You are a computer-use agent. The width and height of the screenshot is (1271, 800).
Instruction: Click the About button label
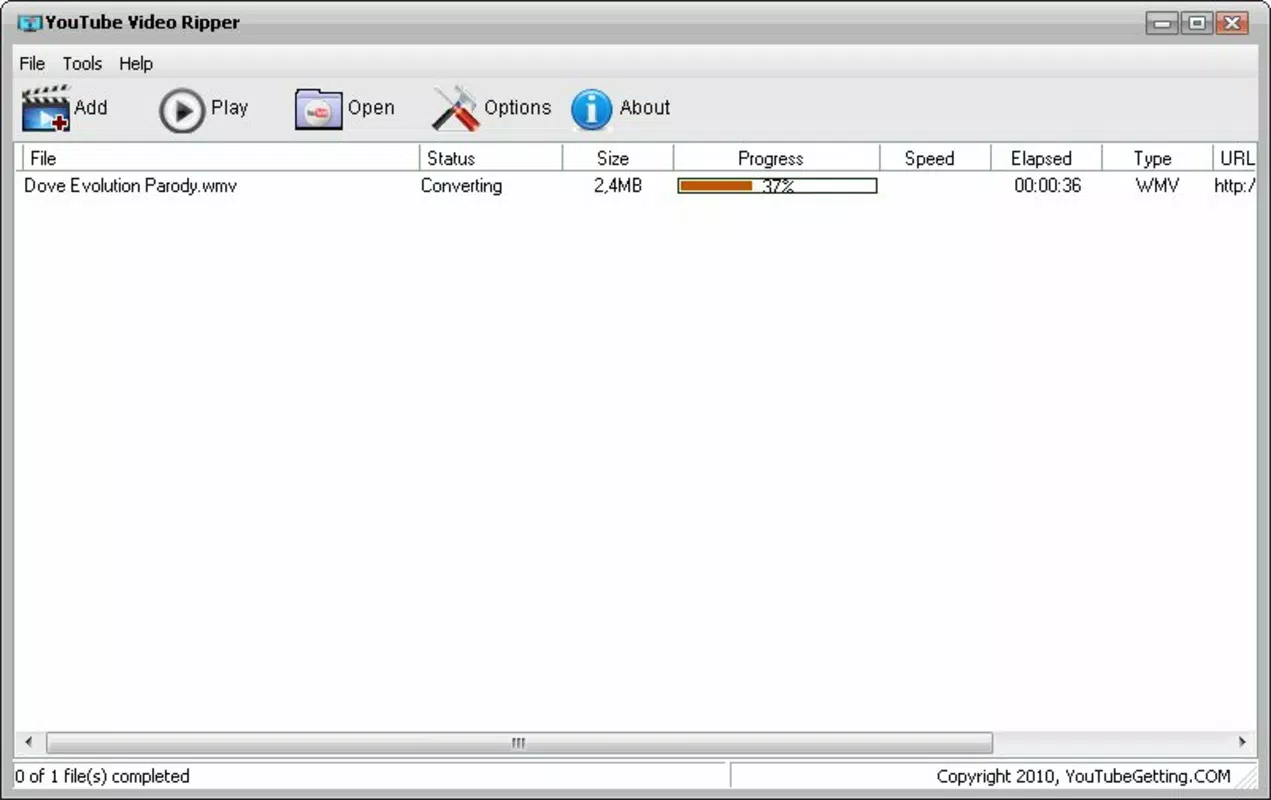click(x=645, y=107)
